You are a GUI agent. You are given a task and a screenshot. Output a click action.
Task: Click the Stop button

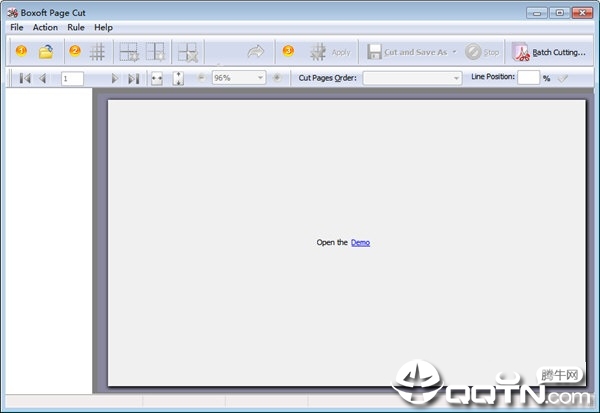tap(482, 52)
